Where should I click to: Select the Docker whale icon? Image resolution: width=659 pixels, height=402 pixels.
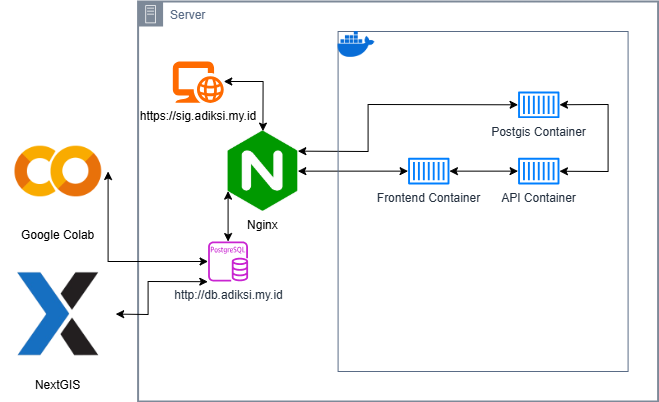[x=355, y=44]
